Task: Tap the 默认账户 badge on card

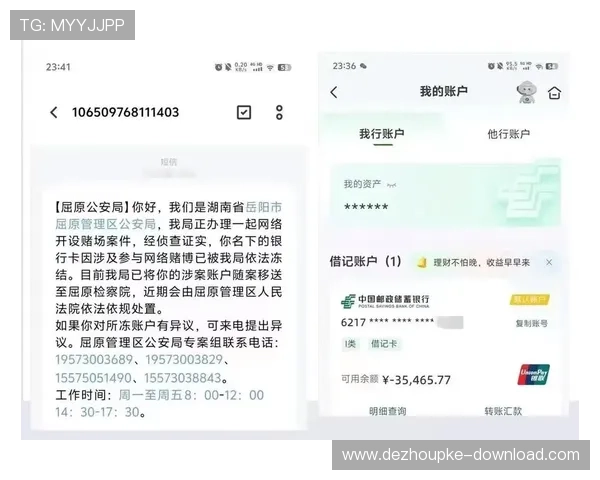Action: coord(530,299)
